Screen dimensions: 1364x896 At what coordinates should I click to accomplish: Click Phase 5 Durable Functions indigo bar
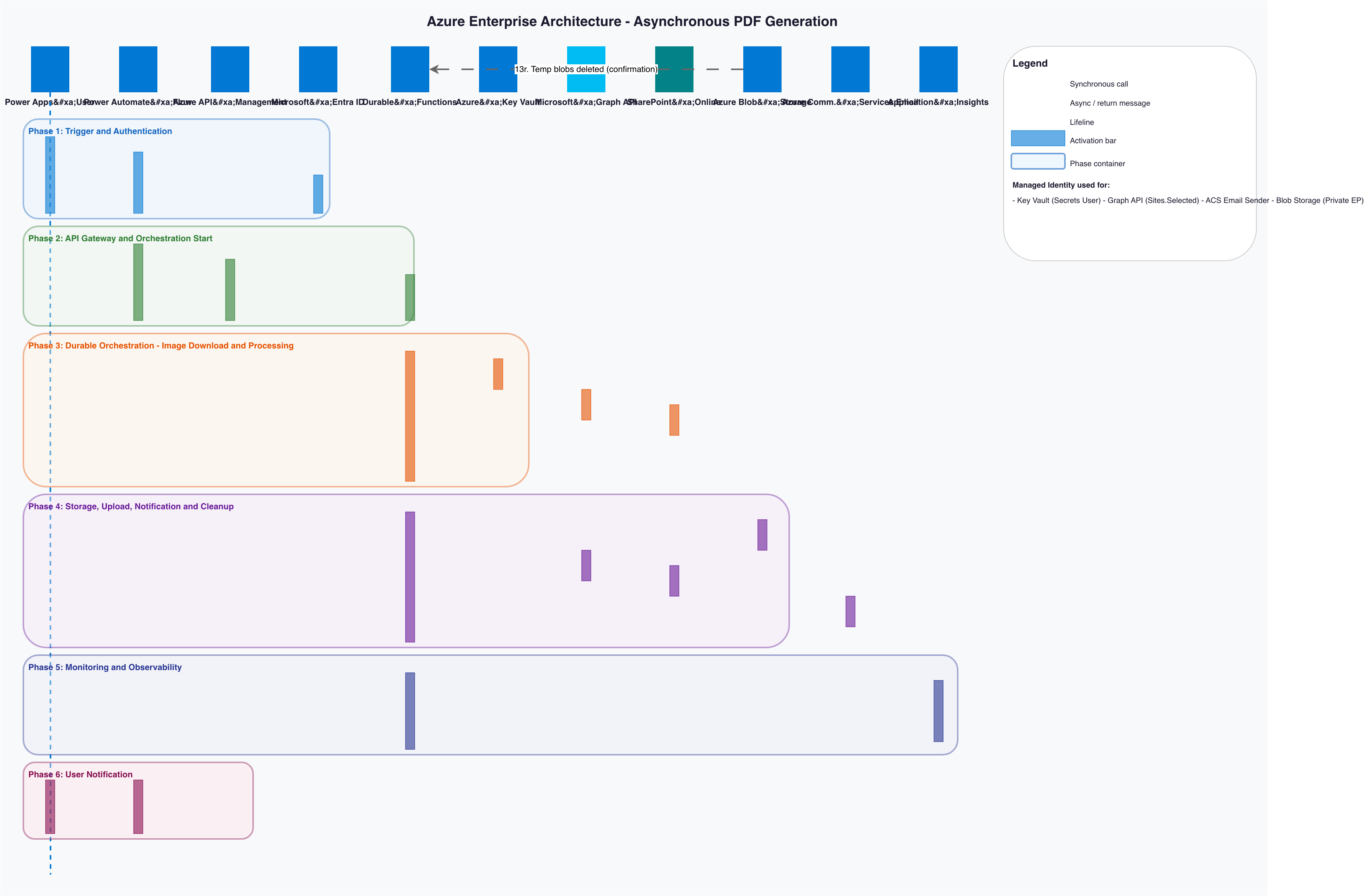click(410, 711)
